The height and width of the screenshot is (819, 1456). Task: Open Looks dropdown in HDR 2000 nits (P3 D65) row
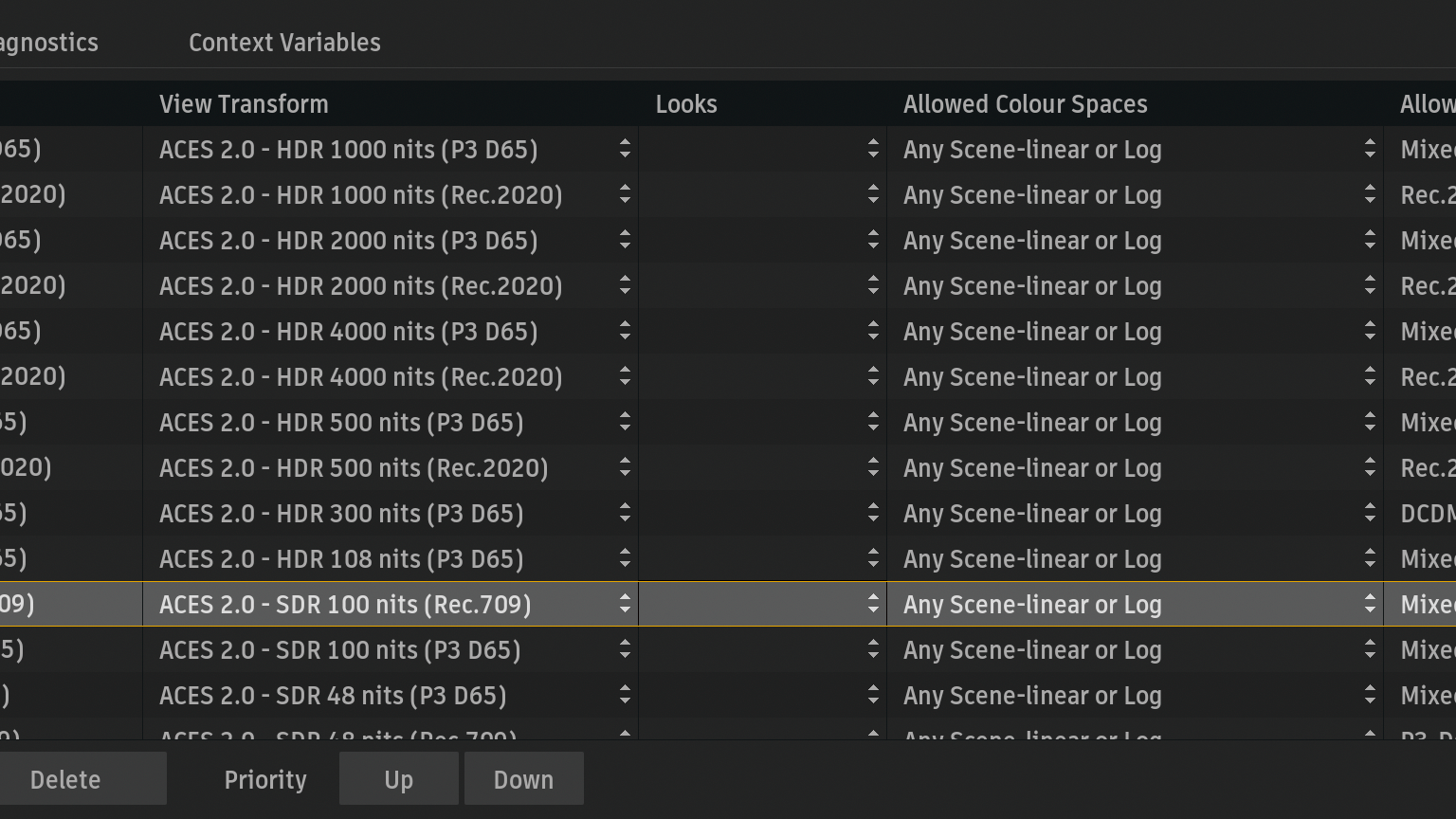(x=763, y=241)
